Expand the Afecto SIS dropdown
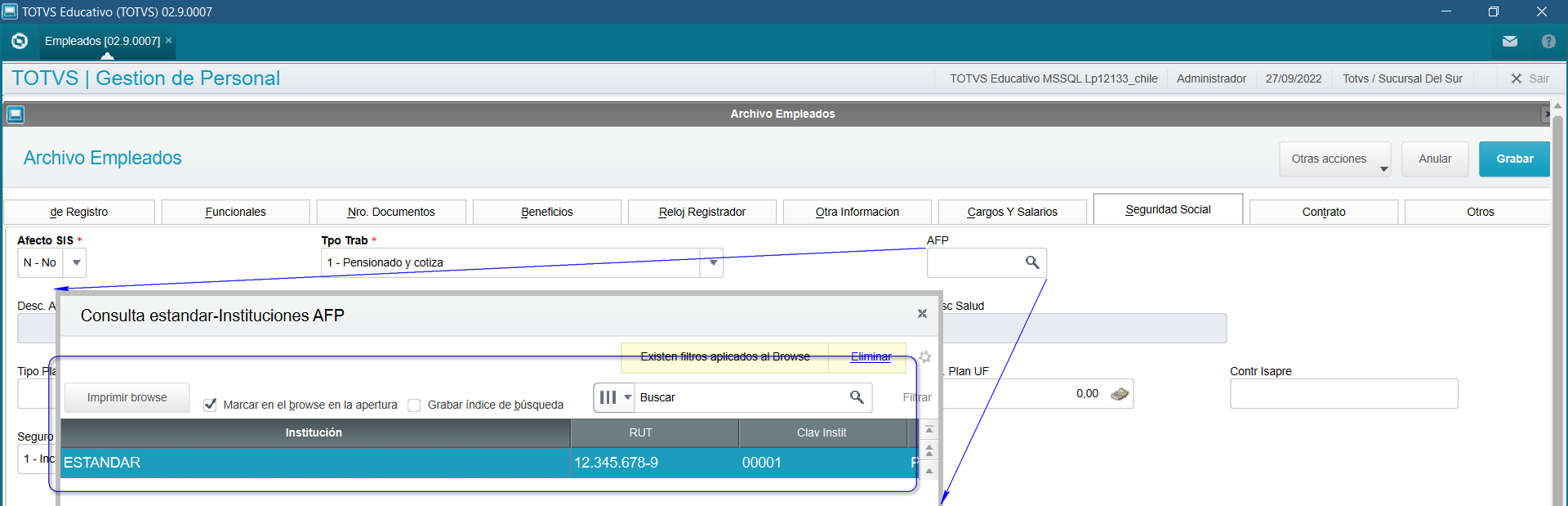 76,262
